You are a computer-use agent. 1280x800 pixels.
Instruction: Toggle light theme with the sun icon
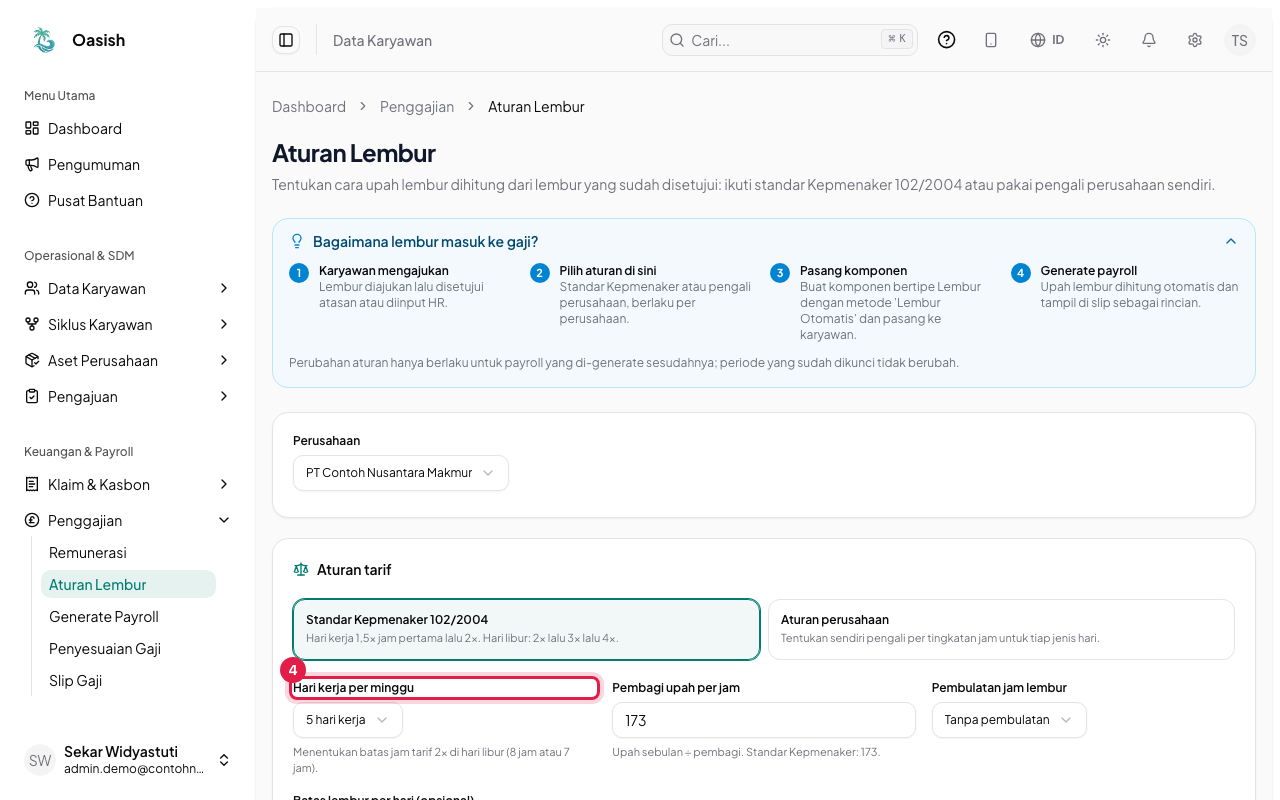pos(1103,40)
